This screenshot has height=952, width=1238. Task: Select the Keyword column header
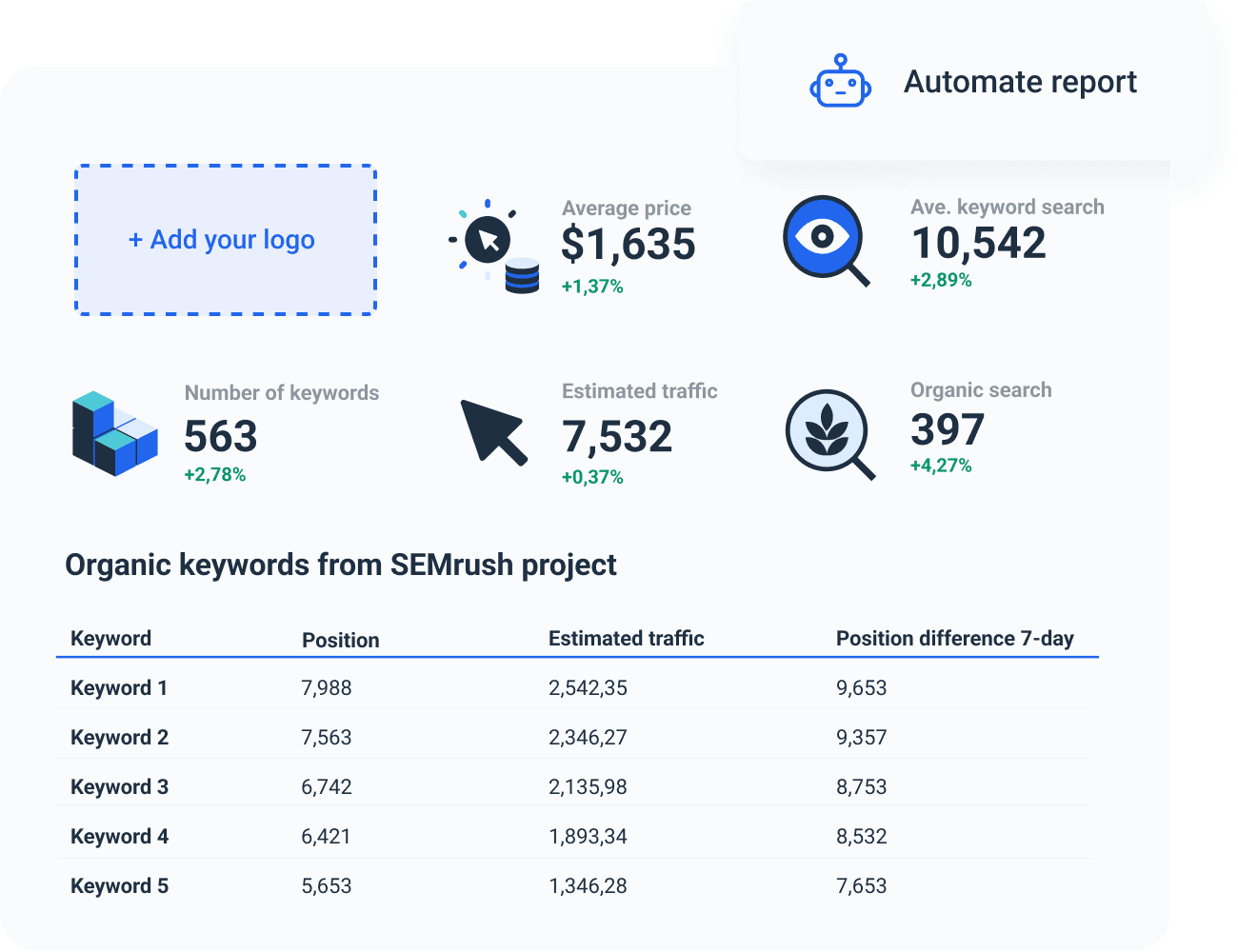110,638
